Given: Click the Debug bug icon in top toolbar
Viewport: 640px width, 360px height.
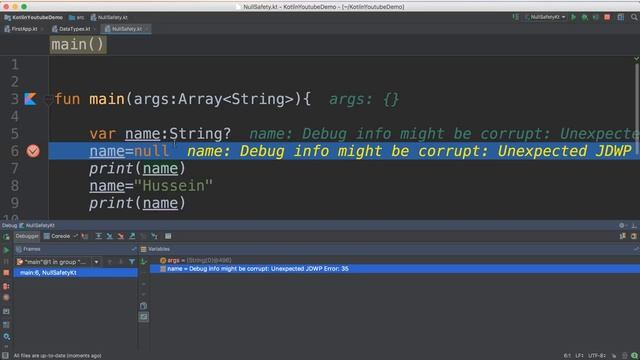Looking at the screenshot, I should point(584,17).
